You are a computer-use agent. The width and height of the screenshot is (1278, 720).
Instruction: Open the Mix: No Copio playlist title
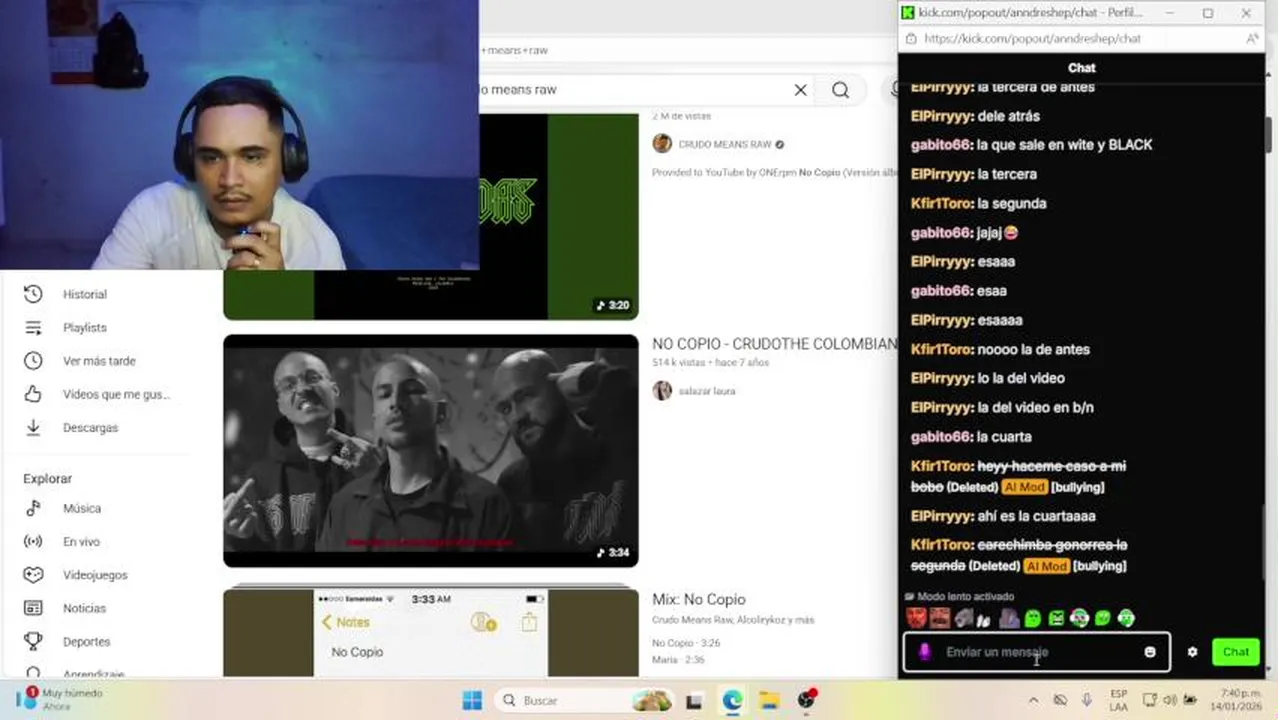[699, 599]
